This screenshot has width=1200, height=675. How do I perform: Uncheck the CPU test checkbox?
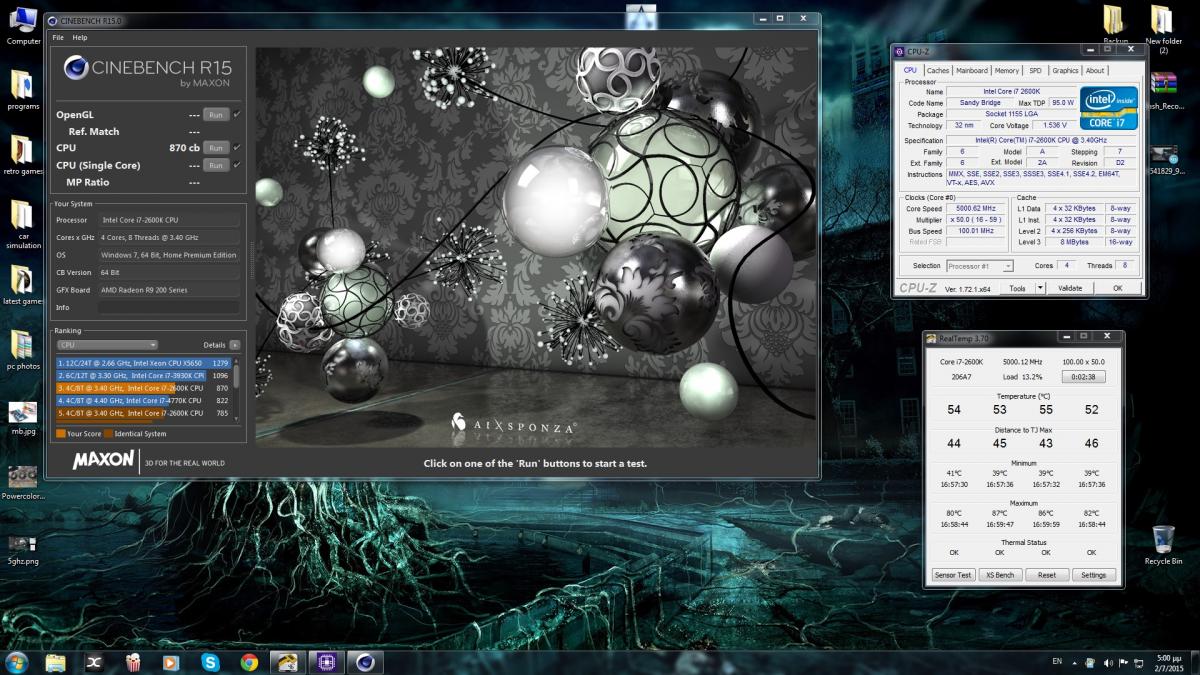pyautogui.click(x=237, y=148)
